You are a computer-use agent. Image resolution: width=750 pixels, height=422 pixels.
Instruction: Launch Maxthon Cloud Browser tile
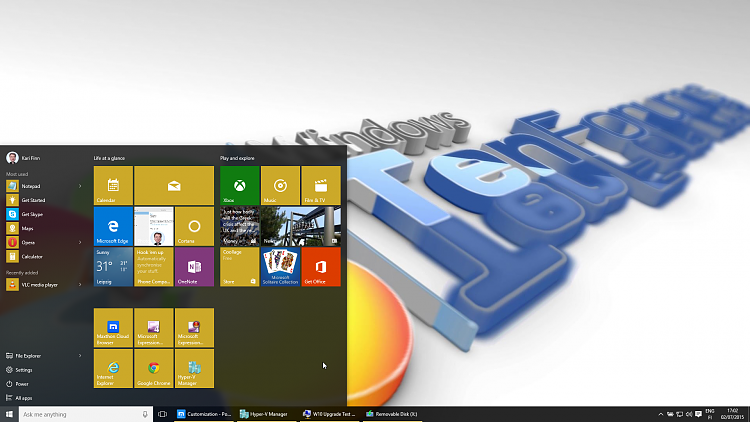[113, 328]
